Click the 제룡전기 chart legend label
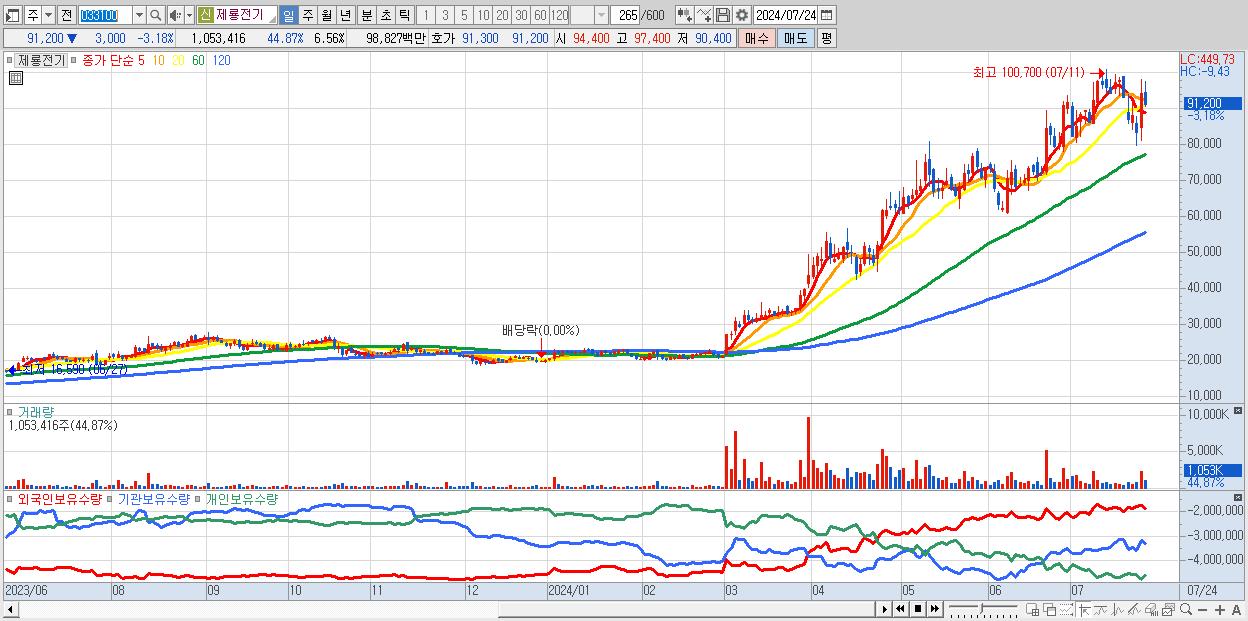Image resolution: width=1248 pixels, height=621 pixels. tap(41, 60)
